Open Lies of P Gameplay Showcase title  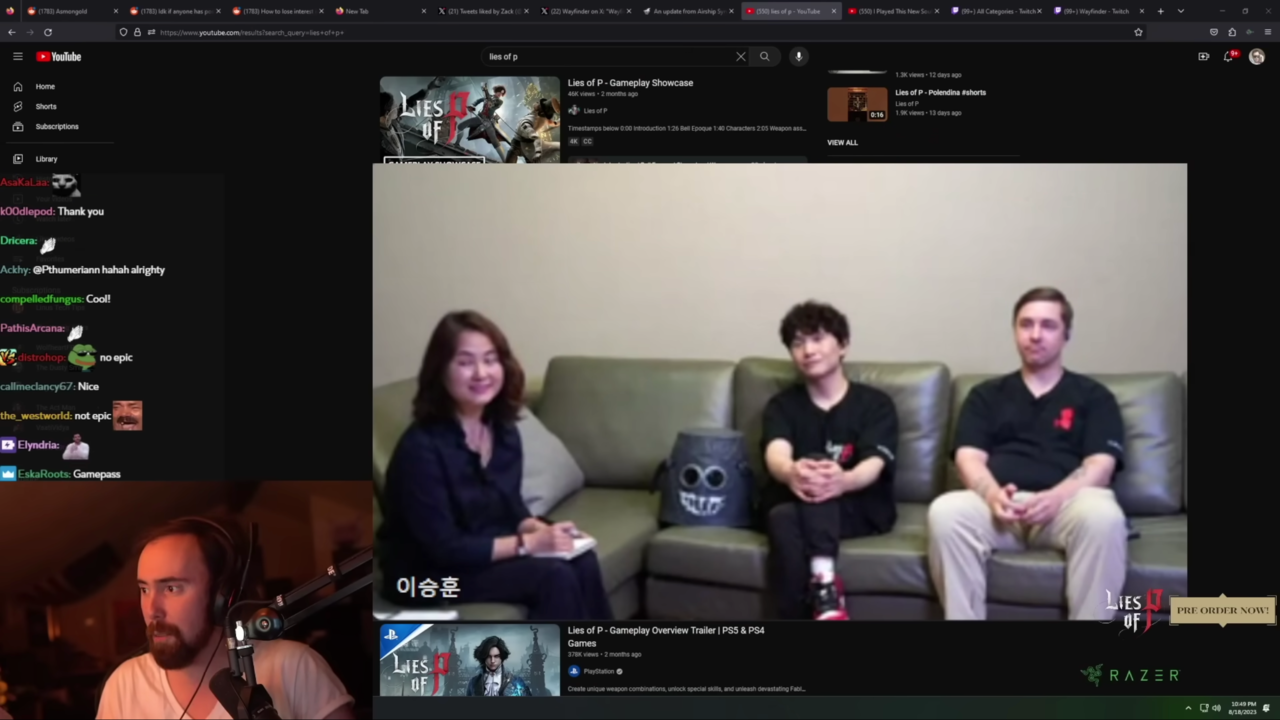point(630,83)
